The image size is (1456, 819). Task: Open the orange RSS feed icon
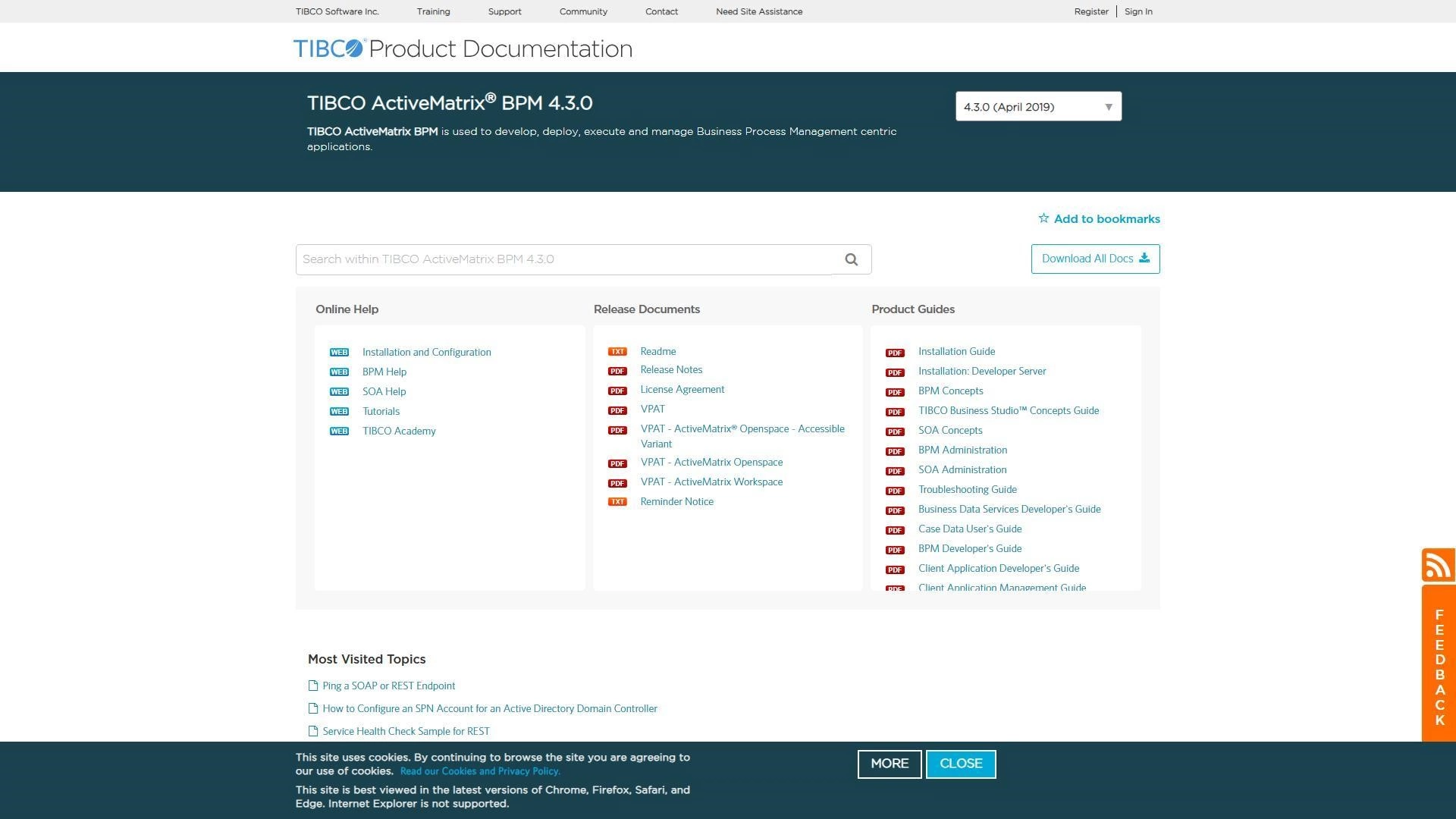click(1438, 566)
